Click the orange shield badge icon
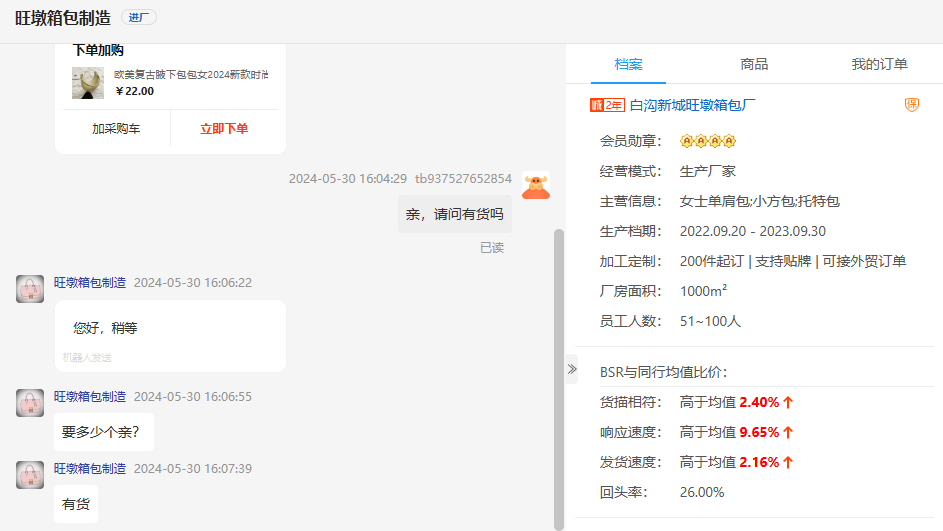Screen dimensions: 943x531 (x=911, y=105)
